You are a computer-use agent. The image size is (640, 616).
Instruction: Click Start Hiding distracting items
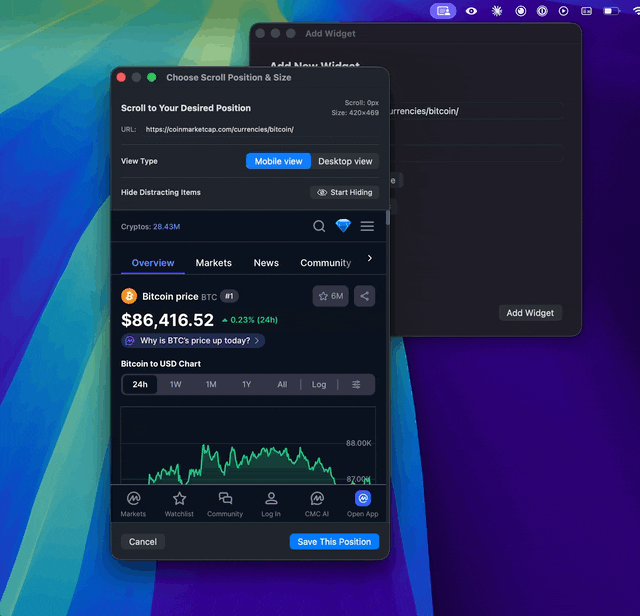pos(344,192)
